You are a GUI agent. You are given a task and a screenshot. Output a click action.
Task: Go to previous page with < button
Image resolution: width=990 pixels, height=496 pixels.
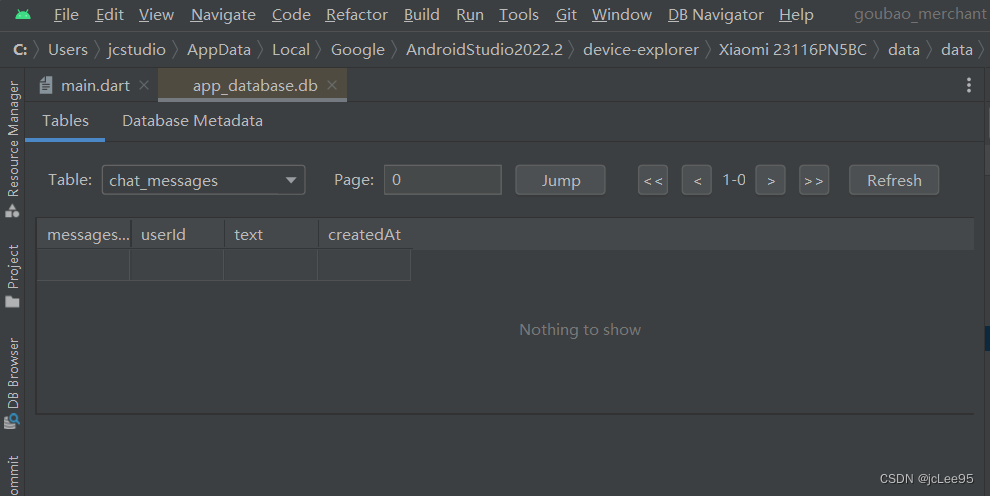point(697,180)
